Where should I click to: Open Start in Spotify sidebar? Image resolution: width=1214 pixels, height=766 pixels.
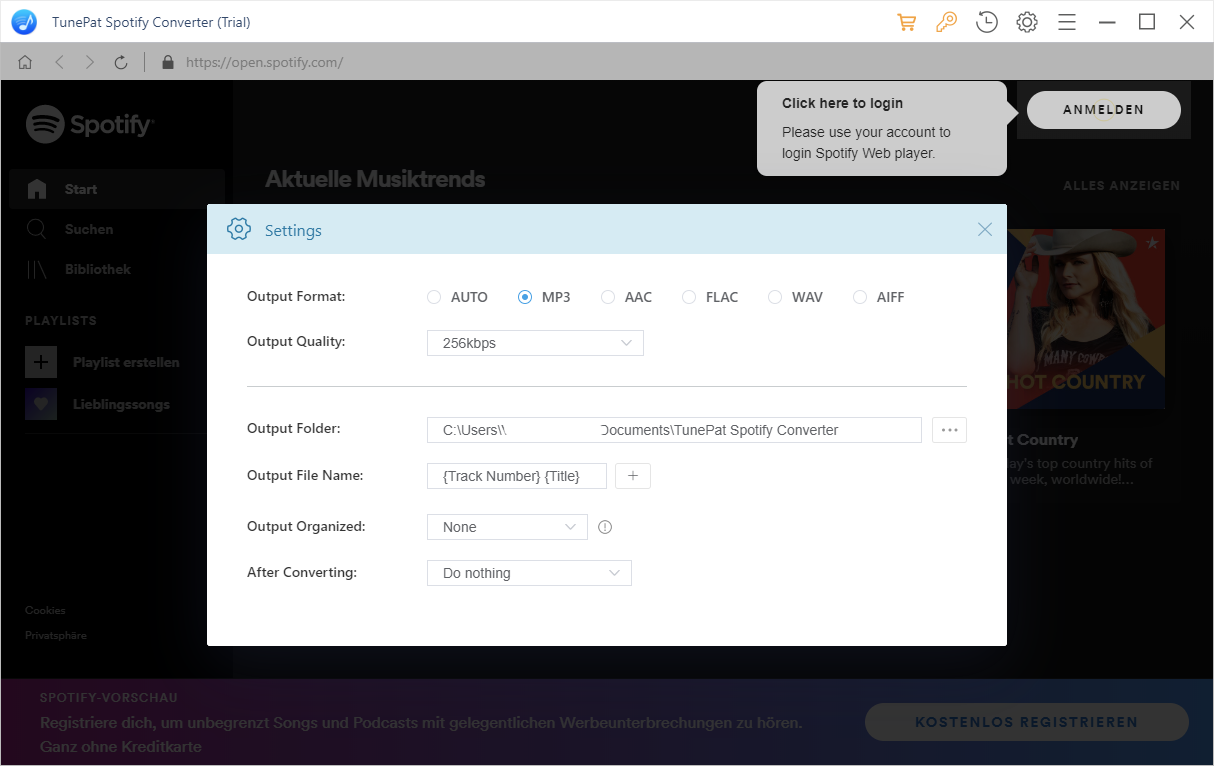[117, 189]
